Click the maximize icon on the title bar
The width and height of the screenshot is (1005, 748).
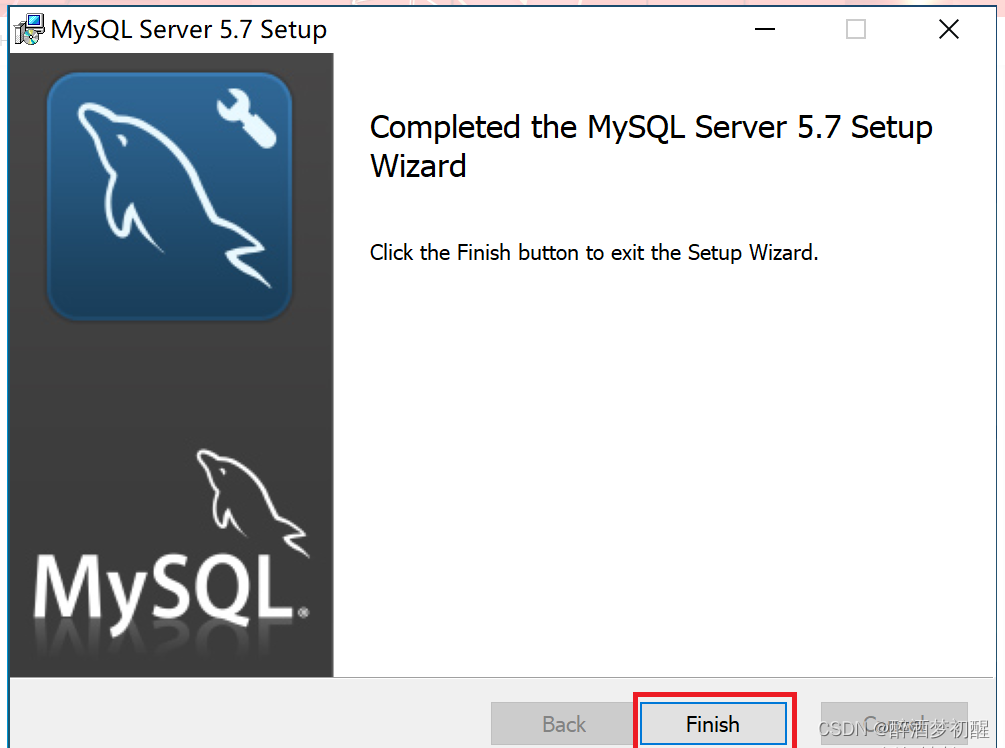pyautogui.click(x=856, y=29)
